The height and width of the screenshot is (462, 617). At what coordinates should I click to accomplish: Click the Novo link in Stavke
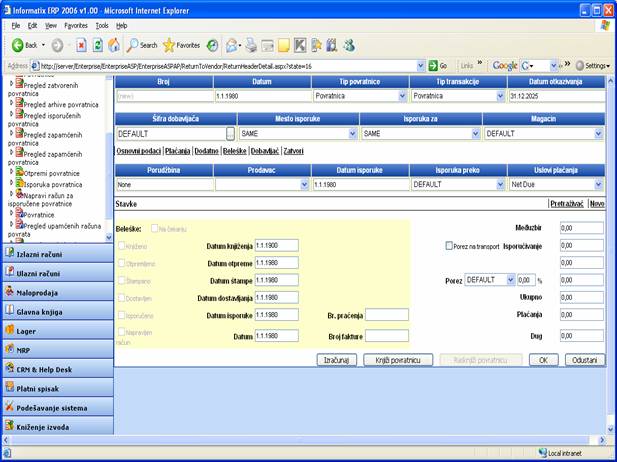point(597,204)
